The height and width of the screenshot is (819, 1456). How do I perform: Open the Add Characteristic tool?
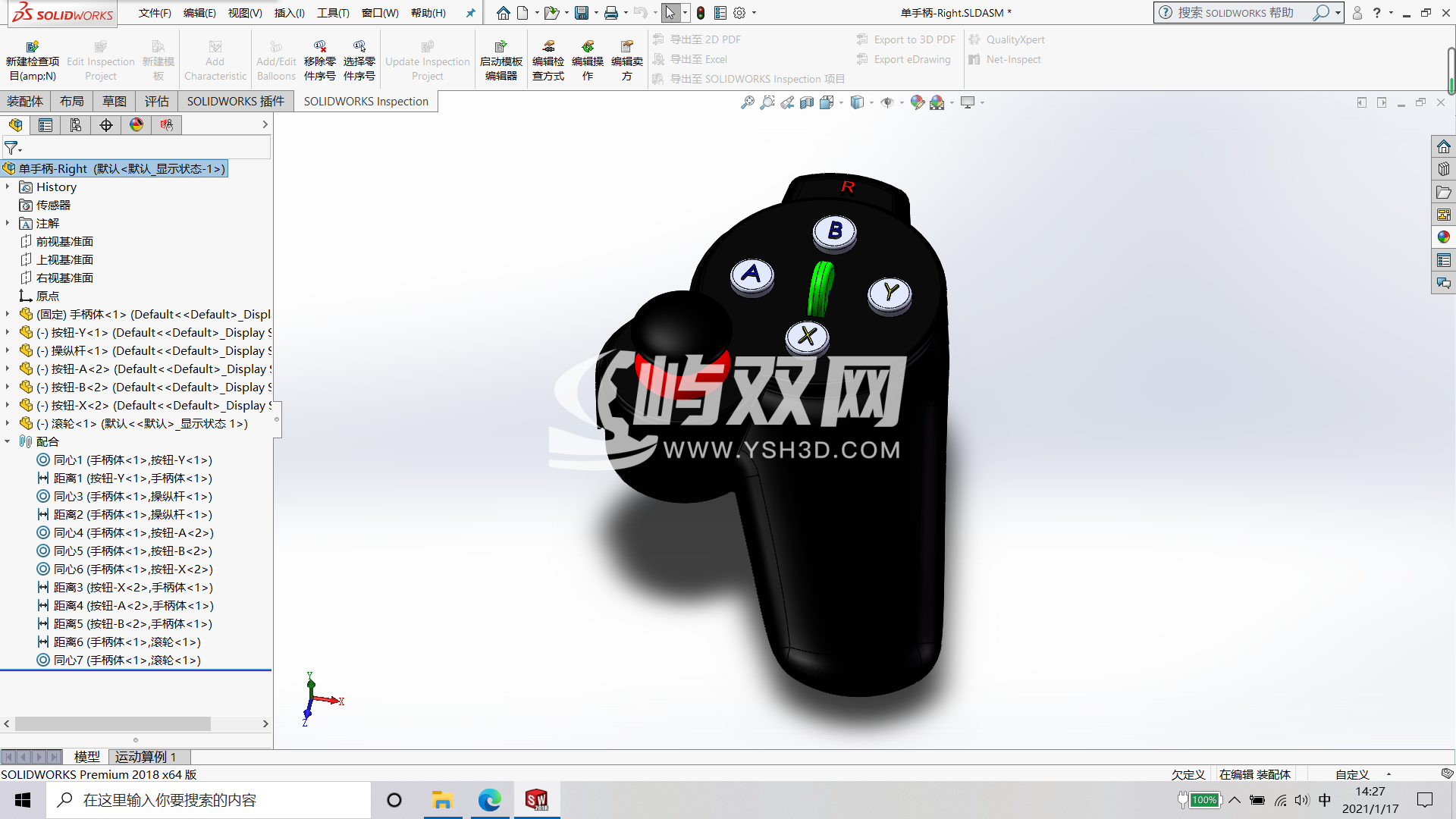click(x=215, y=58)
